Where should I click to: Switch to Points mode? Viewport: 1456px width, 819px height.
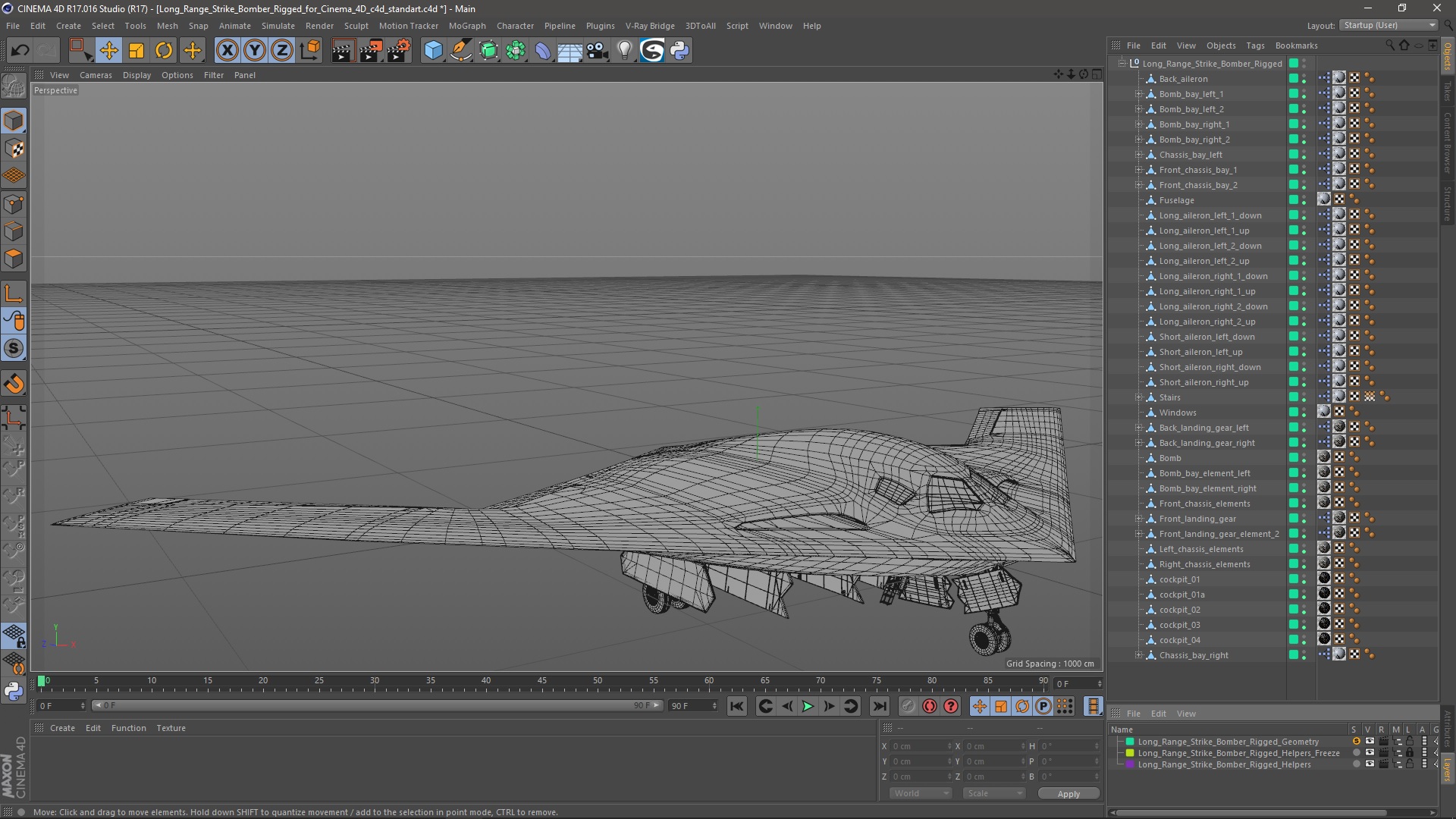tap(14, 203)
